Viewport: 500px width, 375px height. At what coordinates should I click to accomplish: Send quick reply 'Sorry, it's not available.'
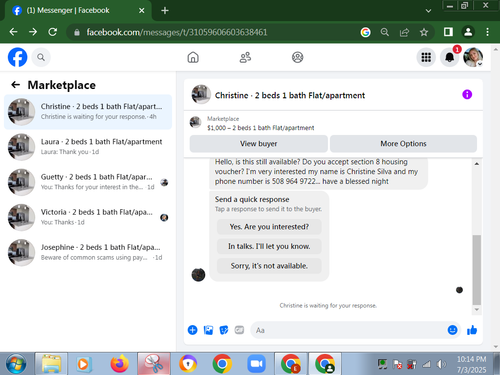(x=269, y=266)
